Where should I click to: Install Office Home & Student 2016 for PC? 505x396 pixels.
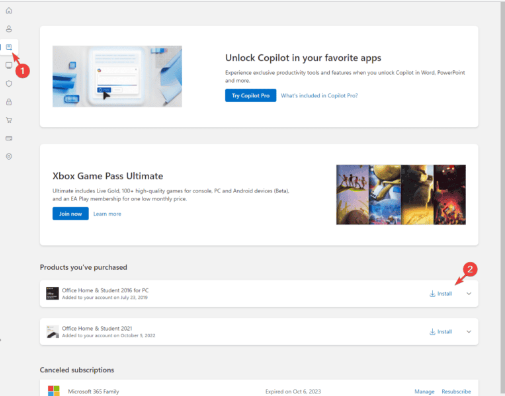coord(441,294)
